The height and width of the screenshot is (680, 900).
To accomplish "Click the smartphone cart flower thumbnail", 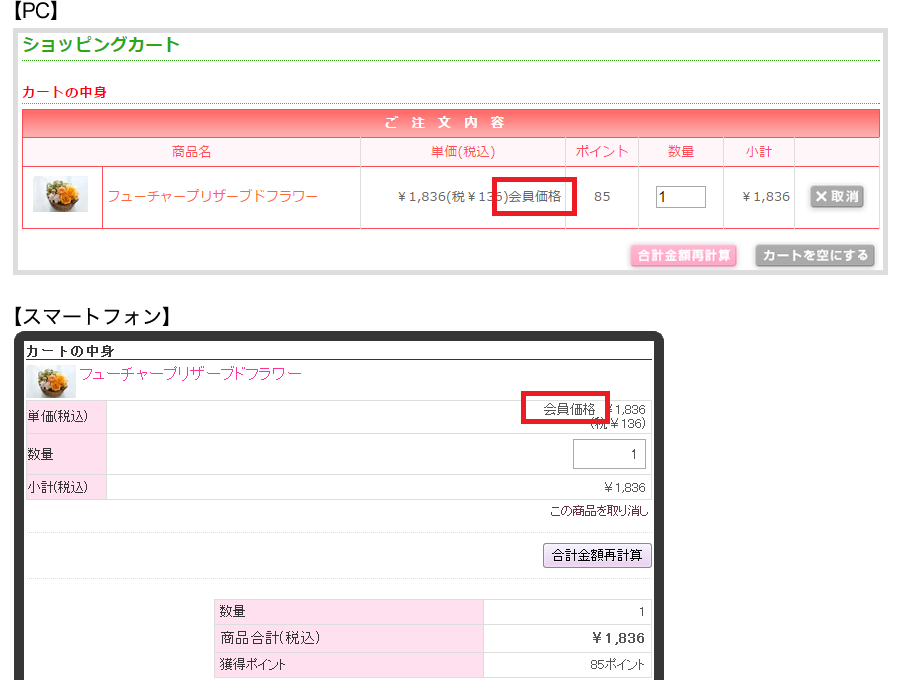I will [51, 381].
